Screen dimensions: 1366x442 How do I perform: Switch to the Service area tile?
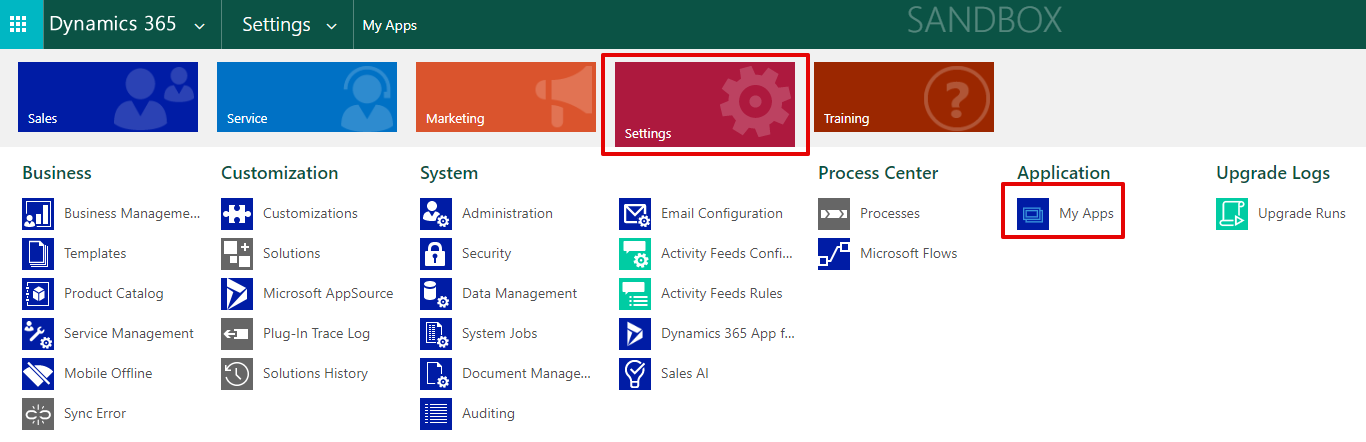click(x=307, y=97)
